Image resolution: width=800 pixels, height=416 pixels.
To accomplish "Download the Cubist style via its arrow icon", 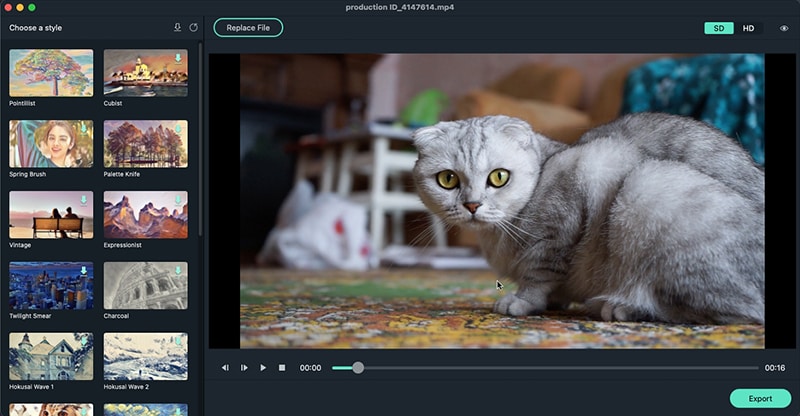I will click(178, 58).
